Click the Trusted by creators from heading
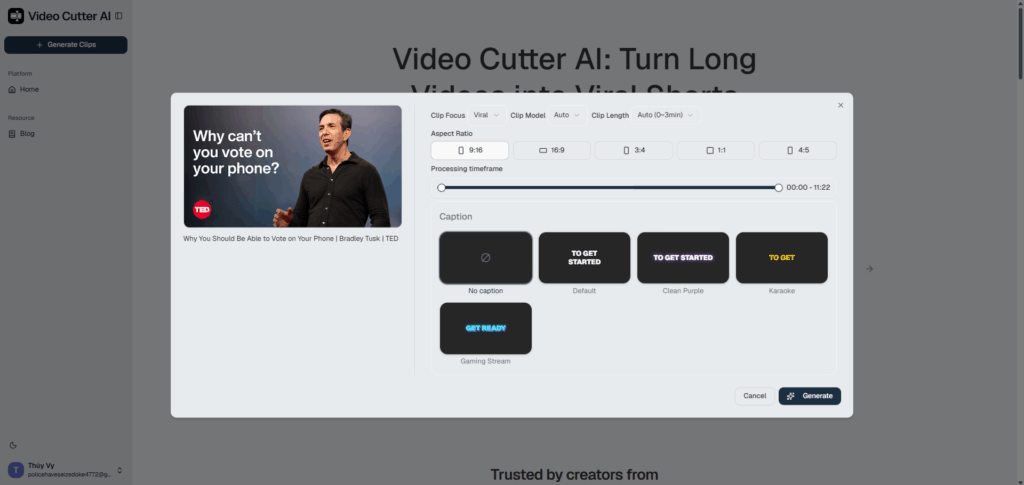 click(575, 475)
